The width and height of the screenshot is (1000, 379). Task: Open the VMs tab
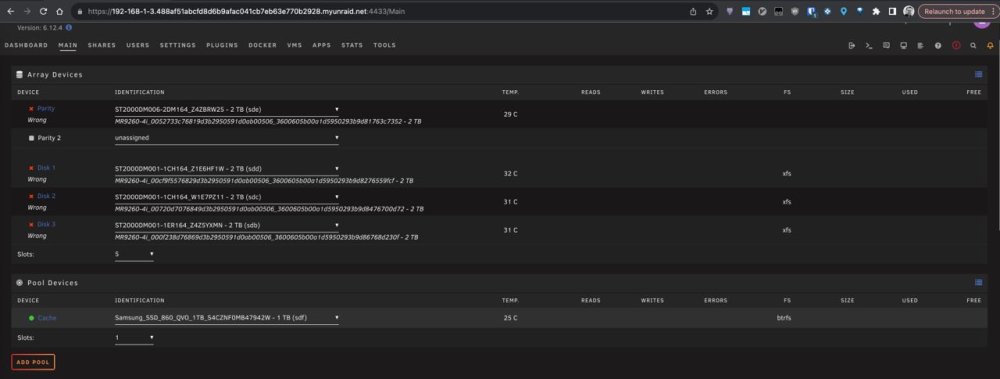tap(295, 45)
